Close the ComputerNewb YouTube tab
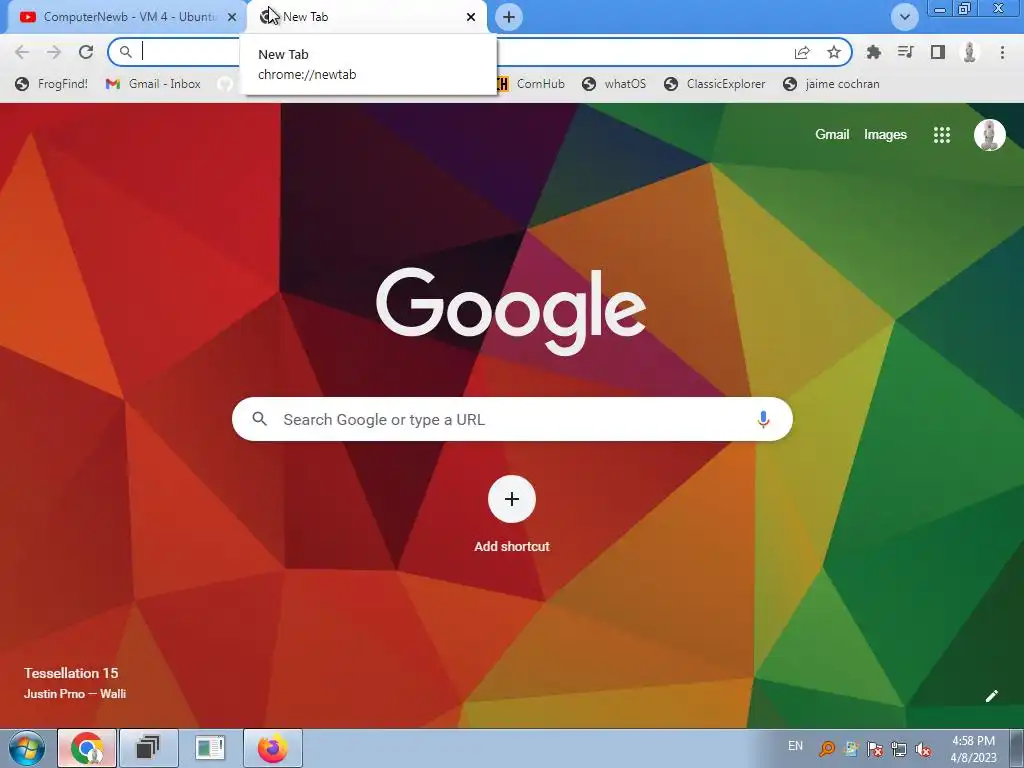The image size is (1024, 768). coord(232,17)
